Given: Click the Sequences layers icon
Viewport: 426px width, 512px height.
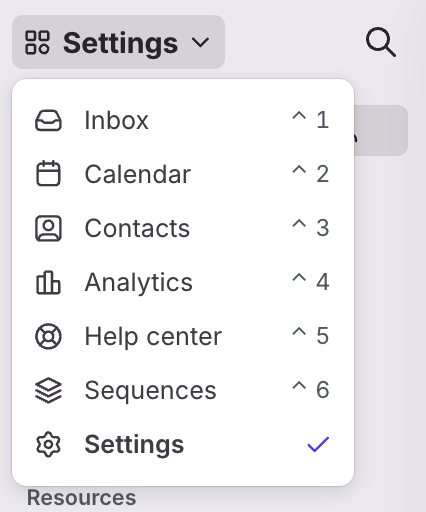Looking at the screenshot, I should point(48,390).
